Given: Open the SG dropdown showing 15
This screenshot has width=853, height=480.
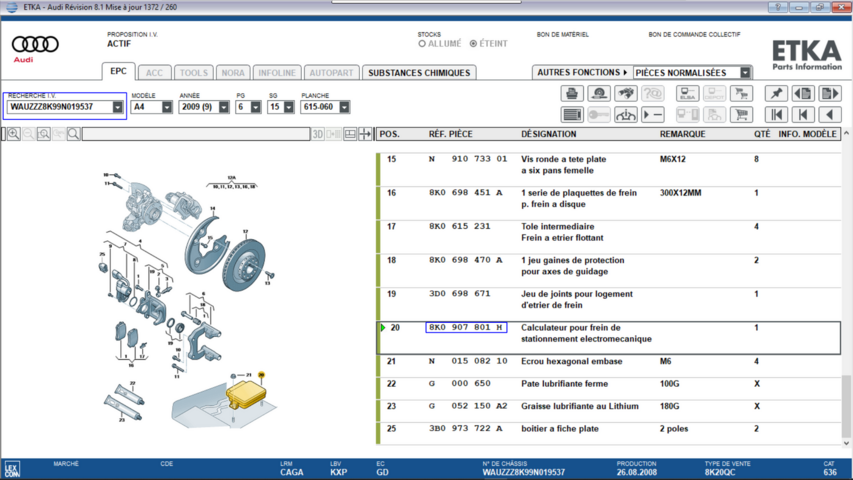Looking at the screenshot, I should point(289,107).
